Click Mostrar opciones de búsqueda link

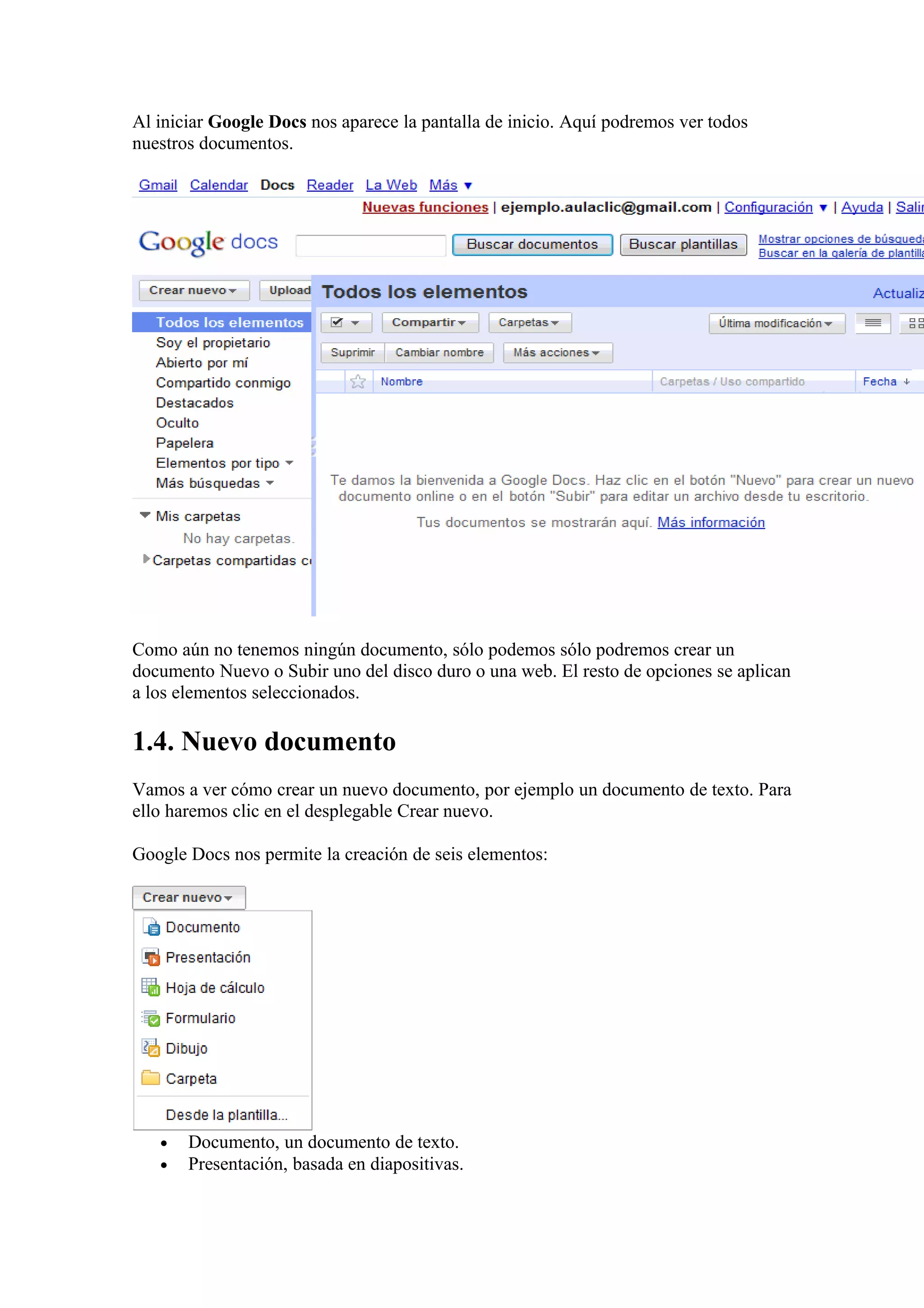tap(841, 239)
